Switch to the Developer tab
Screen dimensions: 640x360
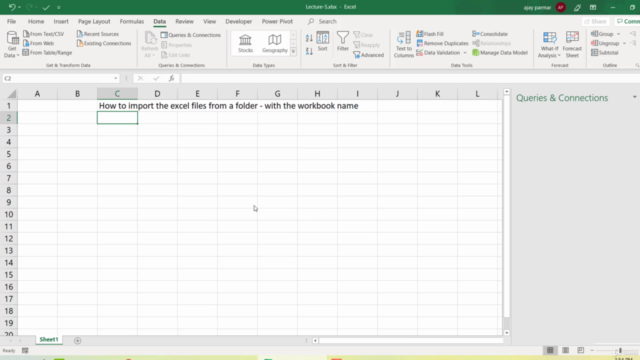click(x=238, y=21)
